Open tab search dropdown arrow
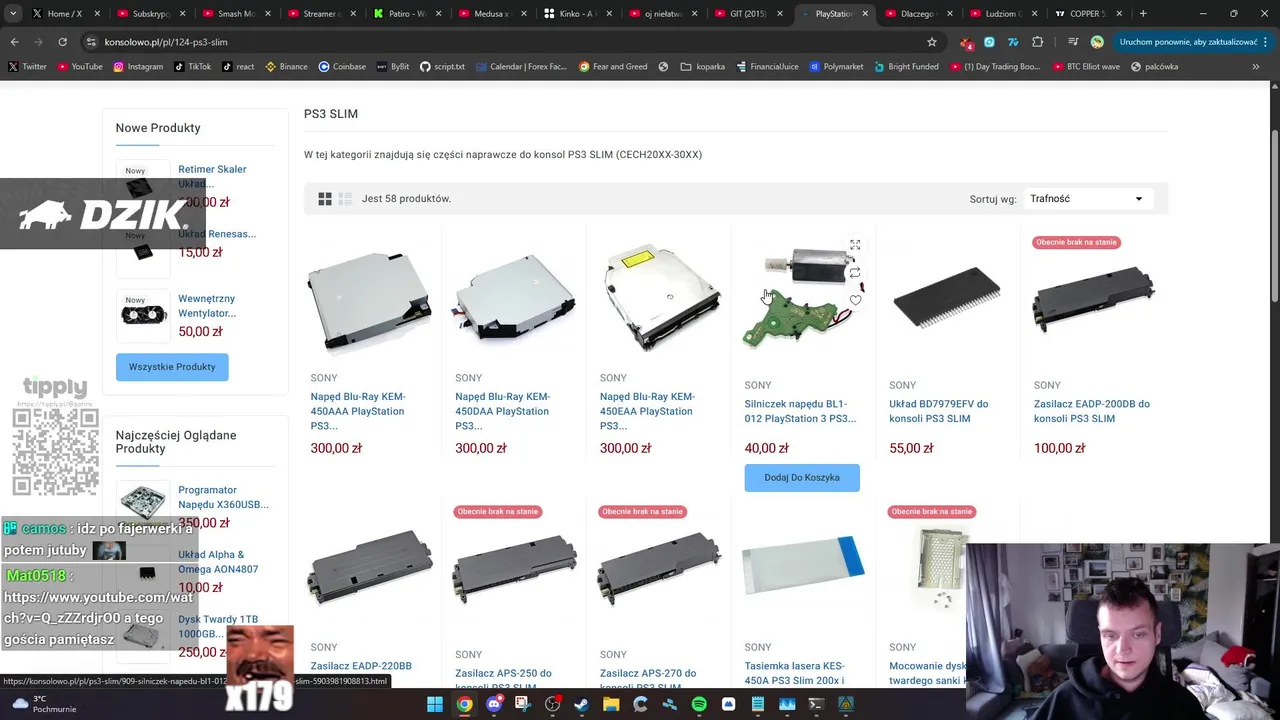1280x720 pixels. (12, 14)
